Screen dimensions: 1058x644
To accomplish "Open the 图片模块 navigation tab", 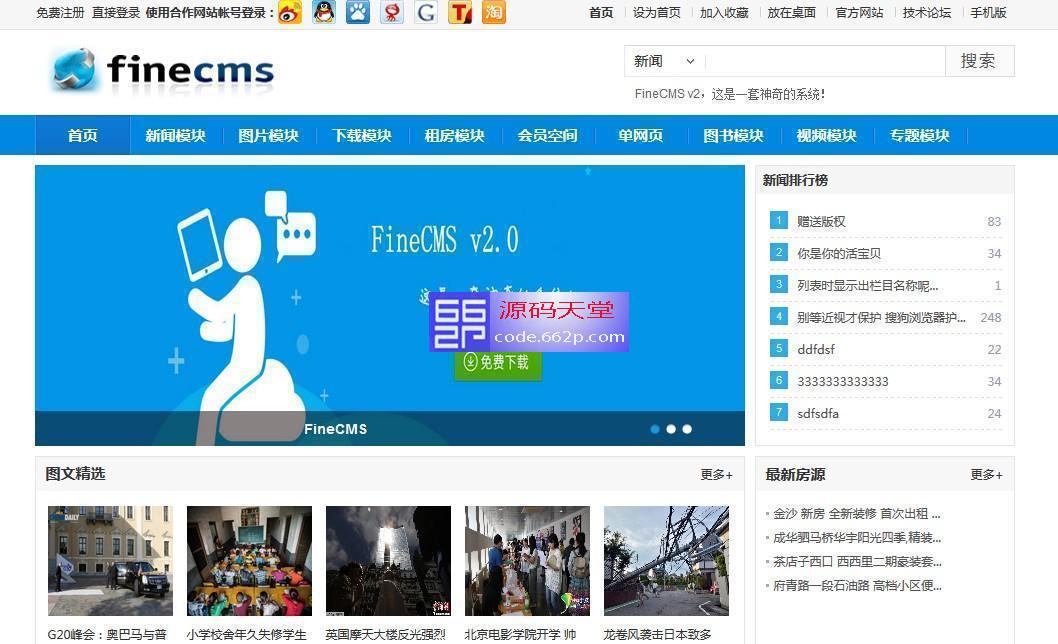I will pyautogui.click(x=269, y=136).
